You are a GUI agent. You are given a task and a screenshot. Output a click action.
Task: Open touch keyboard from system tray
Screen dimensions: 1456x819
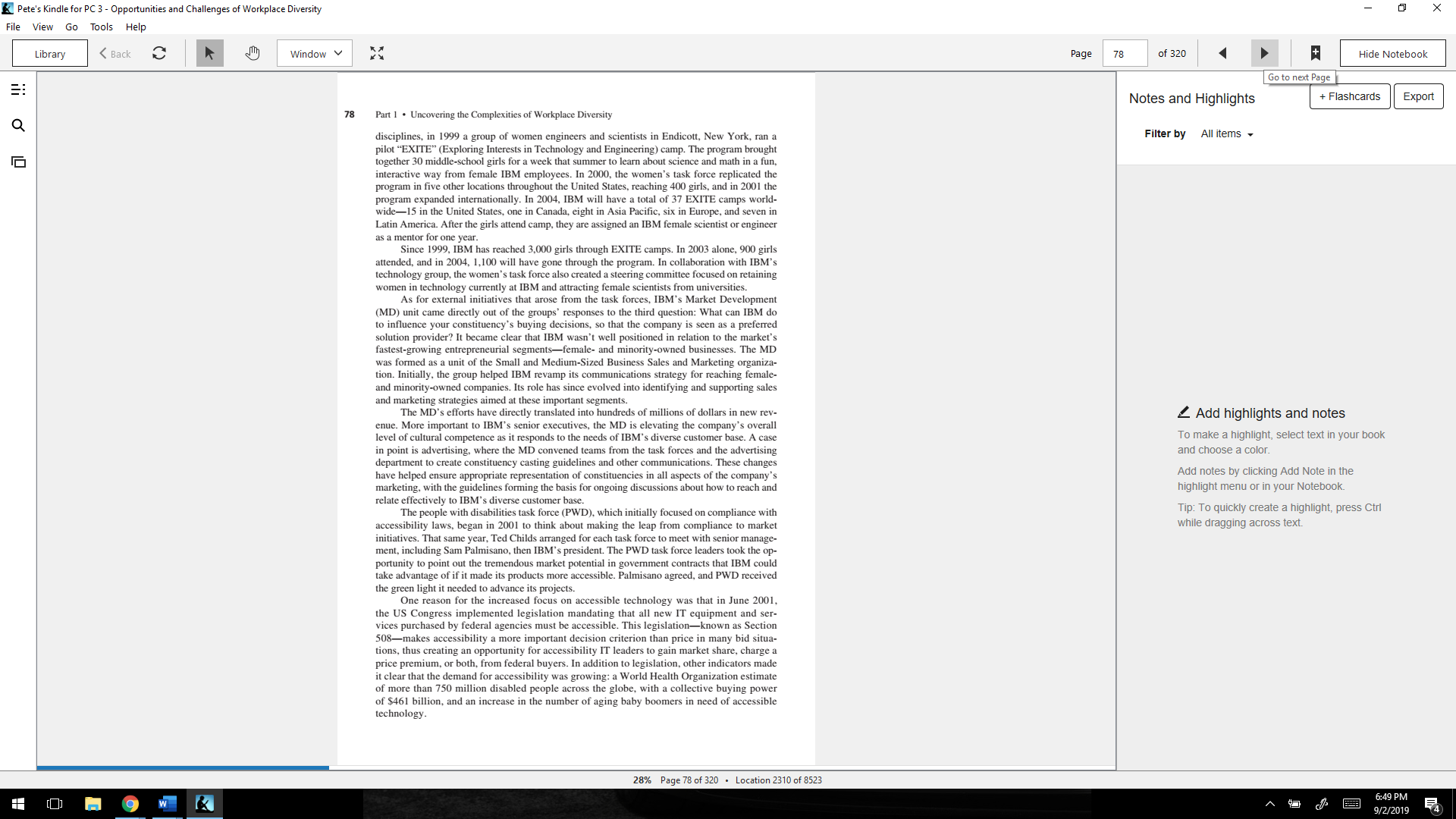1351,804
